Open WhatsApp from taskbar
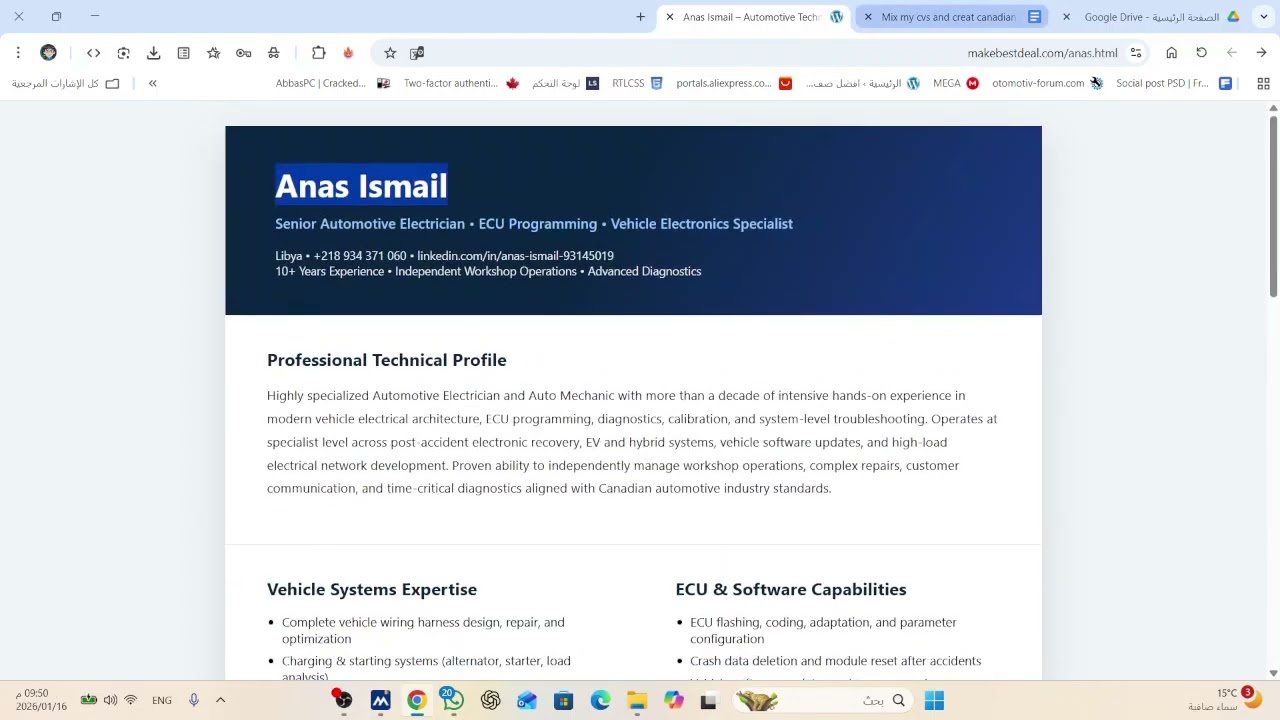This screenshot has height=720, width=1280. [x=453, y=701]
